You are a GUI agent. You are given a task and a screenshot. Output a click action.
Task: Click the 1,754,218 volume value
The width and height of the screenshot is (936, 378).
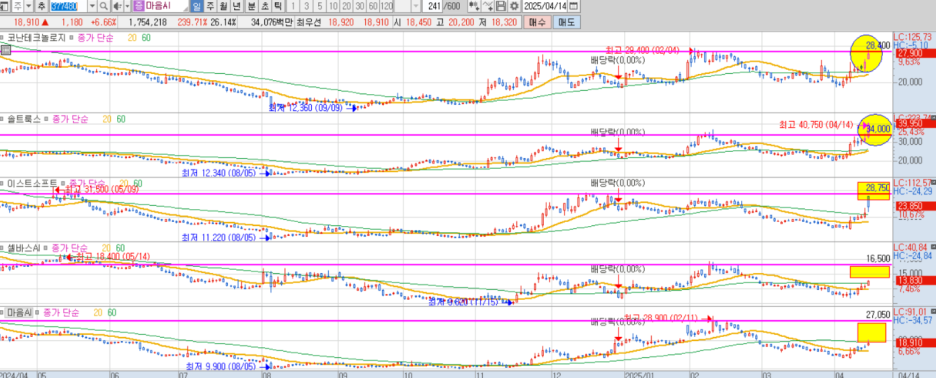[x=147, y=22]
